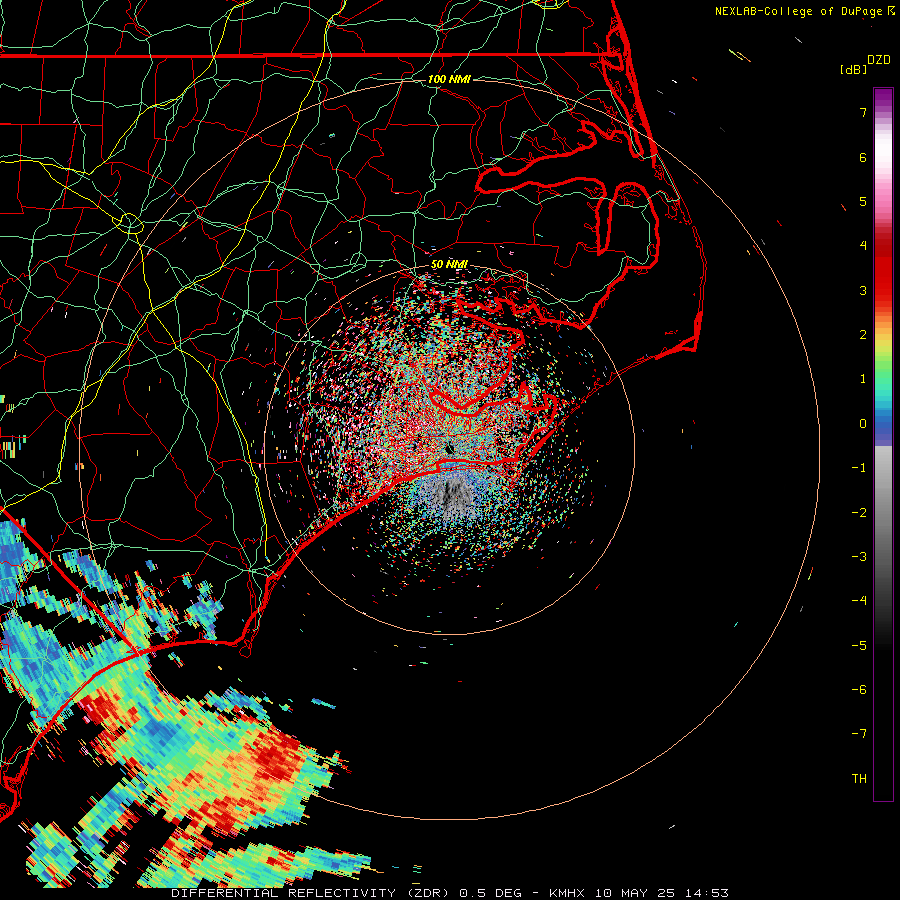
Task: Click the 10 MAY 25 date stamp
Action: point(634,893)
